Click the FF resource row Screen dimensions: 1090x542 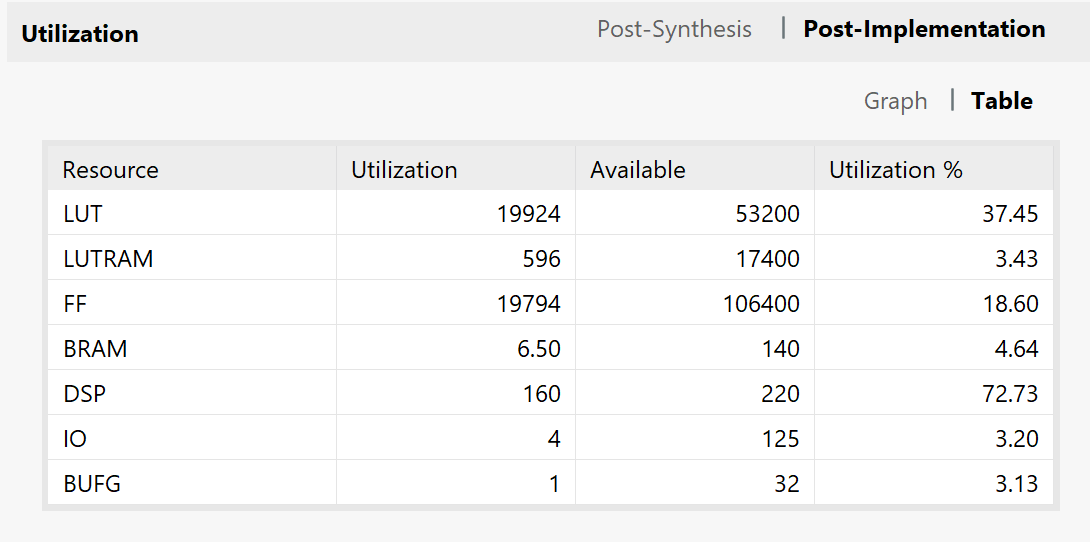(75, 304)
